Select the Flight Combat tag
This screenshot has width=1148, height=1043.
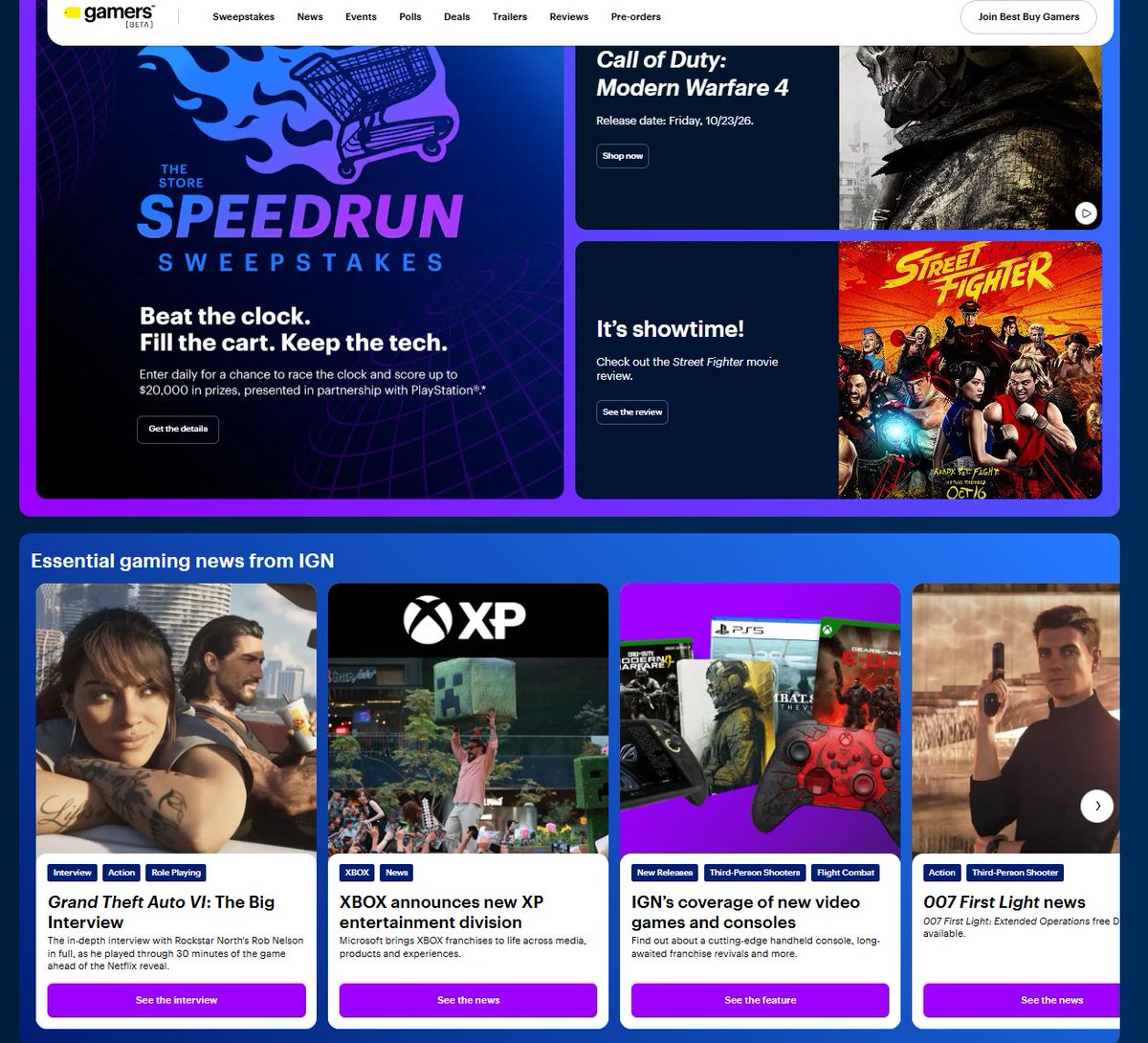pyautogui.click(x=846, y=873)
